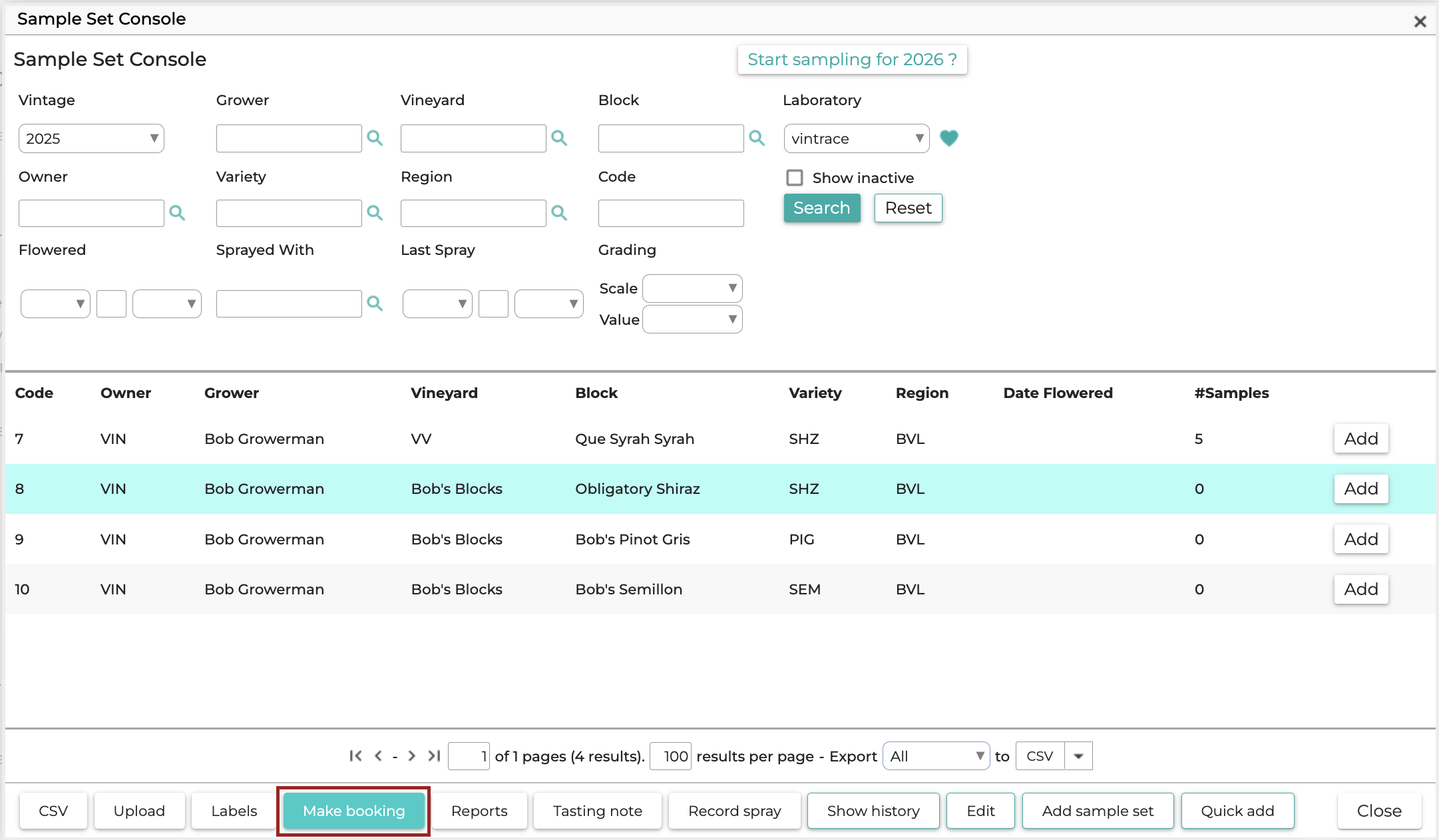The image size is (1439, 840).
Task: Open the first Flowered dropdown
Action: pyautogui.click(x=55, y=304)
